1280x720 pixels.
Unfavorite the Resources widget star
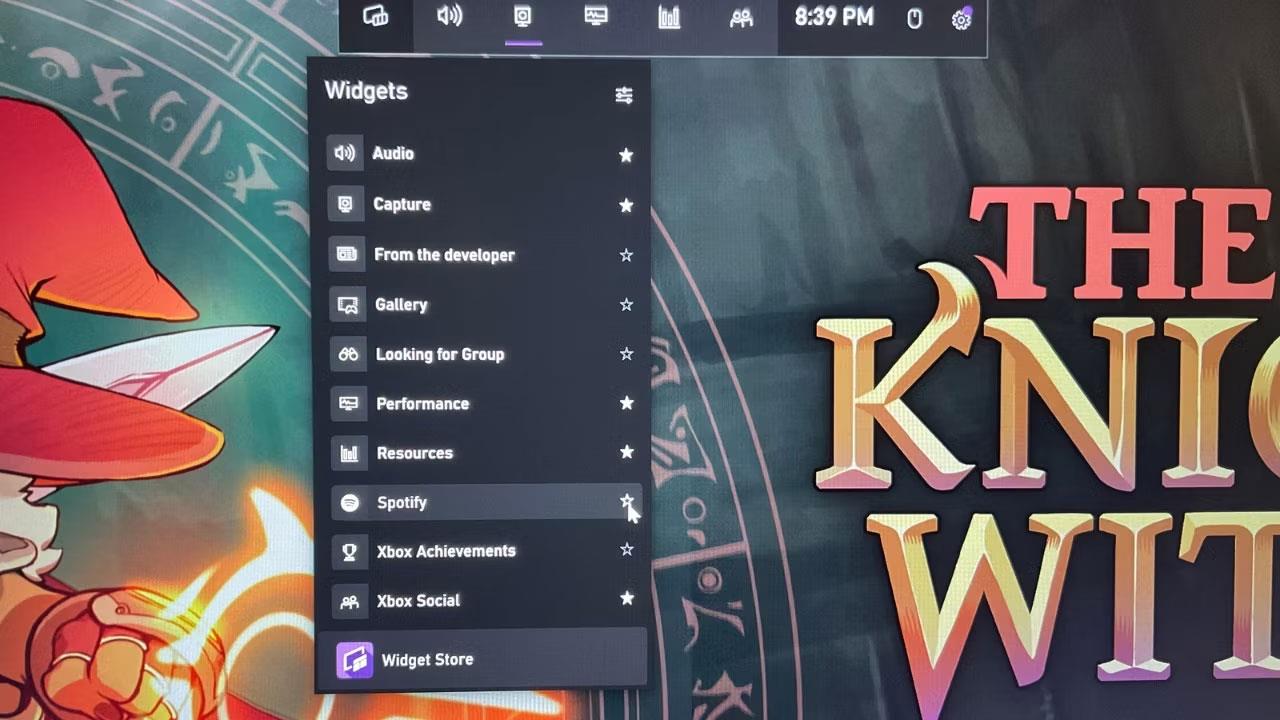click(x=626, y=452)
